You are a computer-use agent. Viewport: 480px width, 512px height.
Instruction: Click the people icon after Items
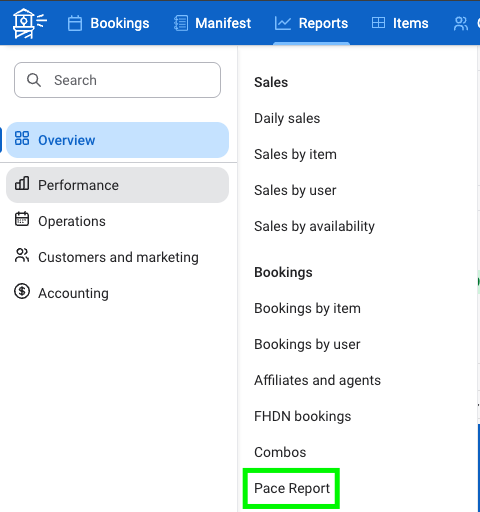point(461,23)
